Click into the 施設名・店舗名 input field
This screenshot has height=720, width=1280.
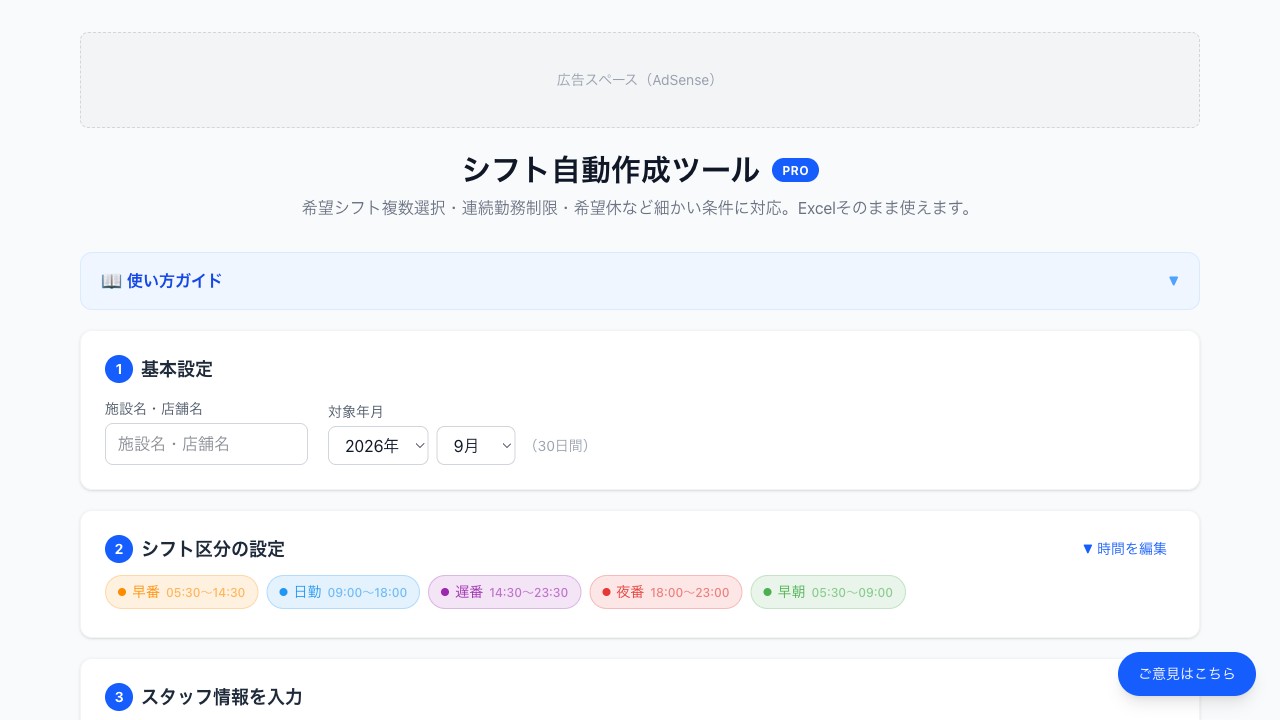click(x=206, y=444)
